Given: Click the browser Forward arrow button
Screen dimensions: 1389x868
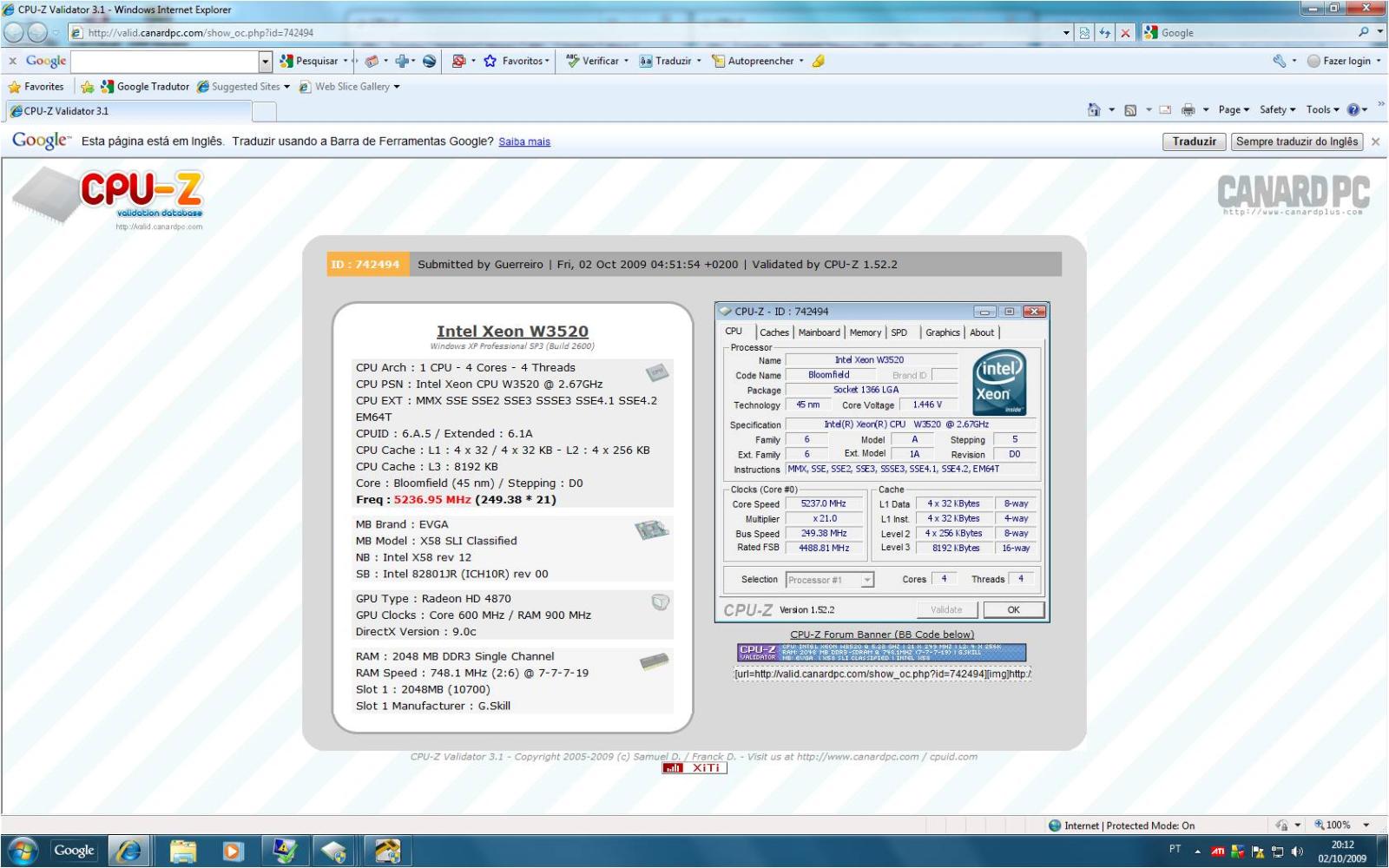Looking at the screenshot, I should coord(37,32).
